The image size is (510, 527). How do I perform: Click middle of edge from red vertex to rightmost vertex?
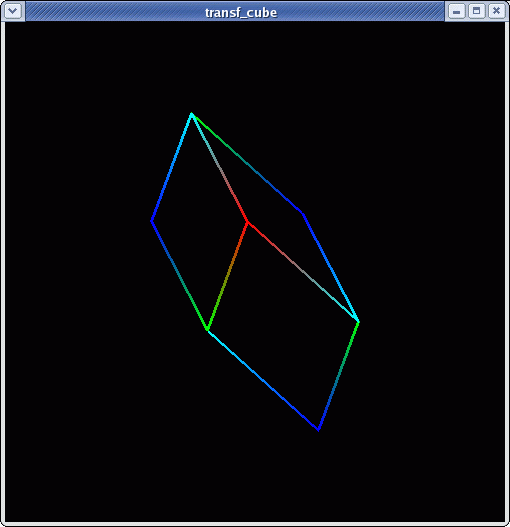click(303, 272)
